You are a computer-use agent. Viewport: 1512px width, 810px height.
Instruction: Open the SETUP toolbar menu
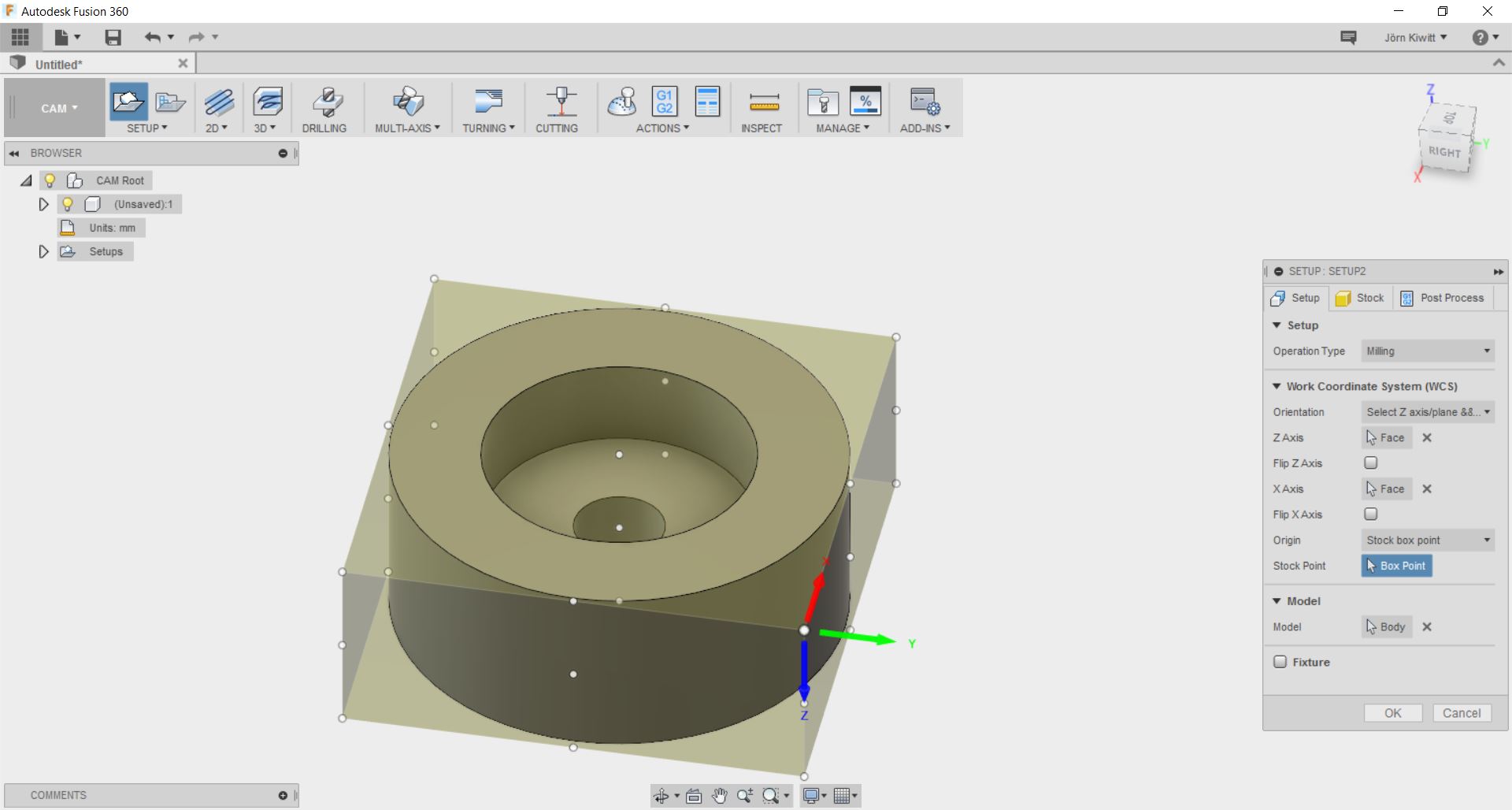(147, 128)
